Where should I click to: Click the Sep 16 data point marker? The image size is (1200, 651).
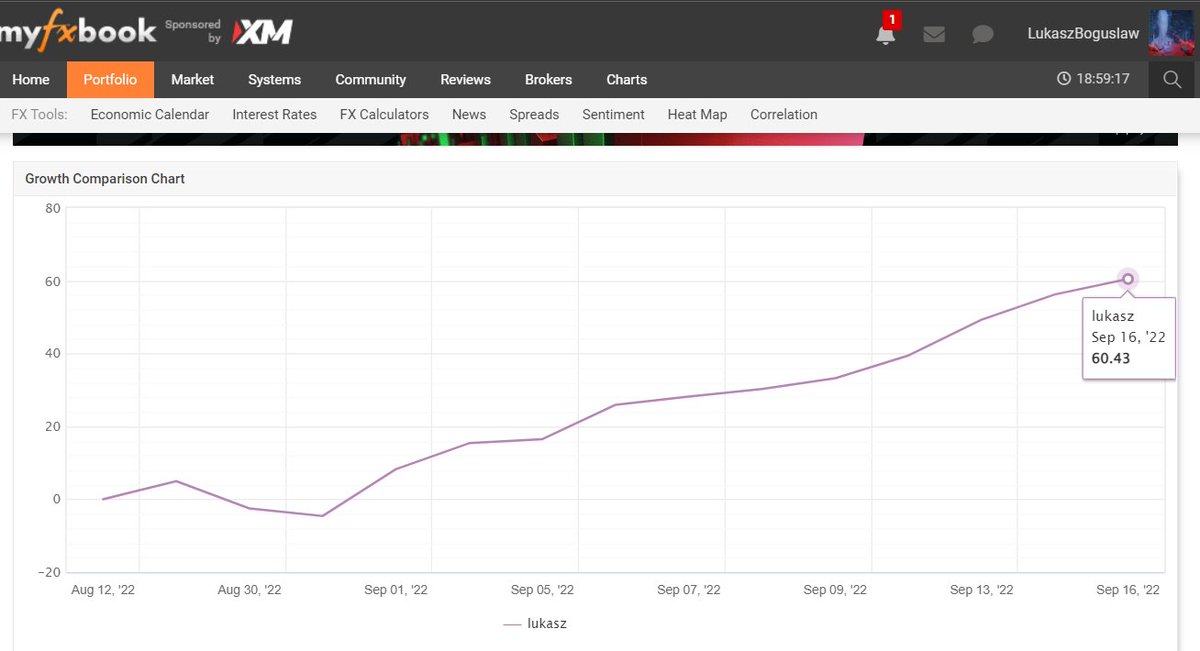coord(1128,279)
